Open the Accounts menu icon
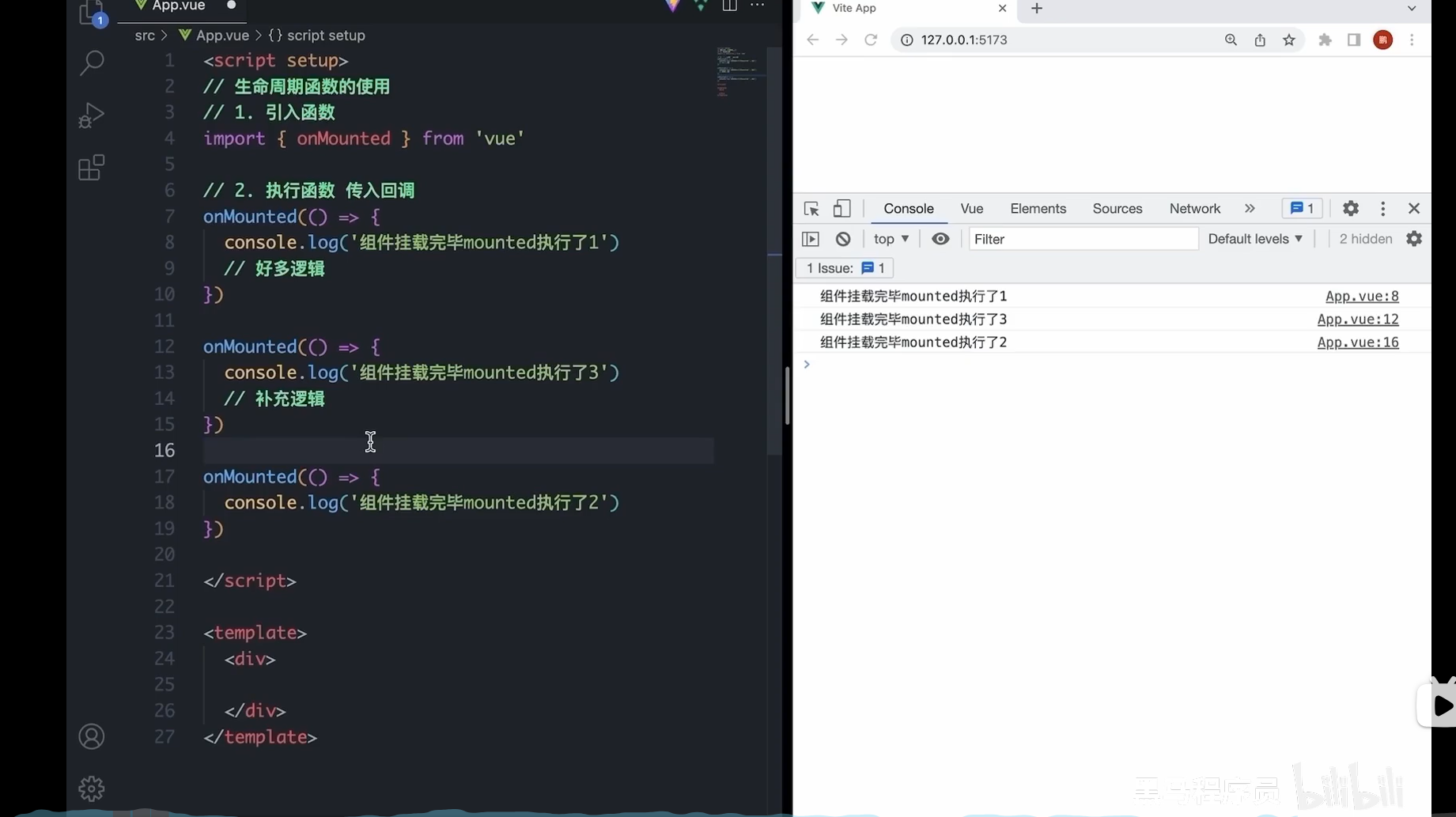The height and width of the screenshot is (817, 1456). (x=92, y=736)
